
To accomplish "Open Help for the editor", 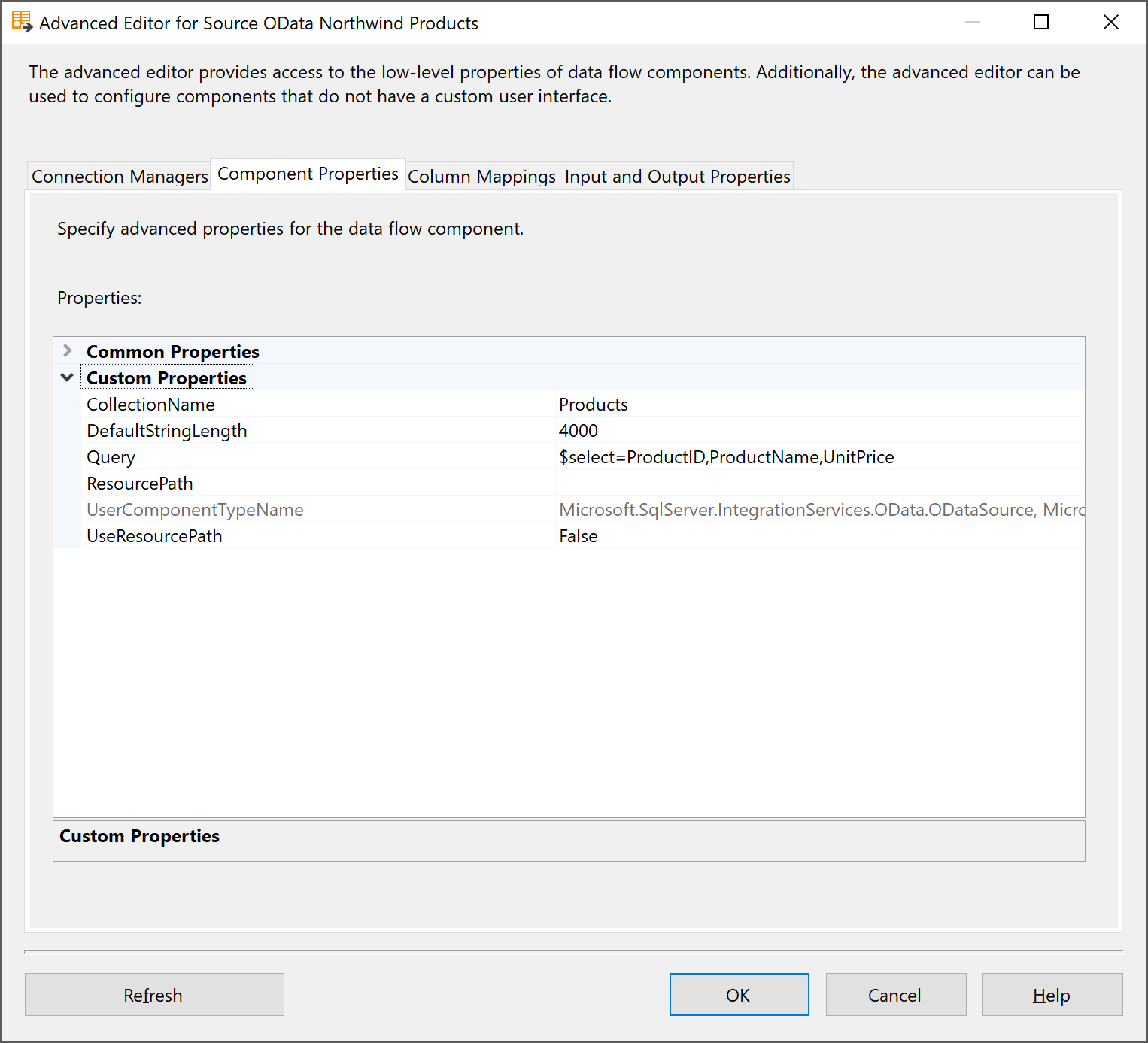I will click(1052, 995).
